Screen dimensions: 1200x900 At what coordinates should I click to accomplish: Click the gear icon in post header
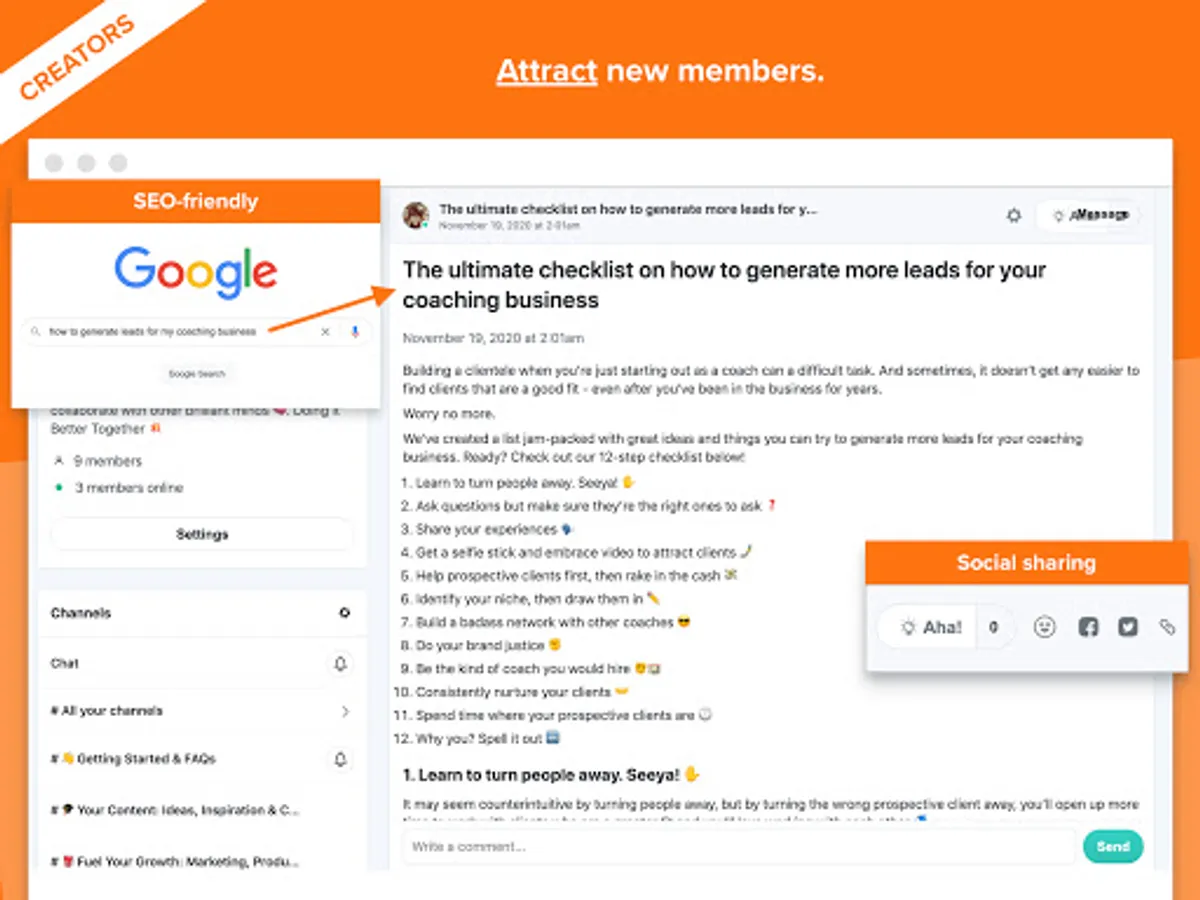click(x=1014, y=215)
